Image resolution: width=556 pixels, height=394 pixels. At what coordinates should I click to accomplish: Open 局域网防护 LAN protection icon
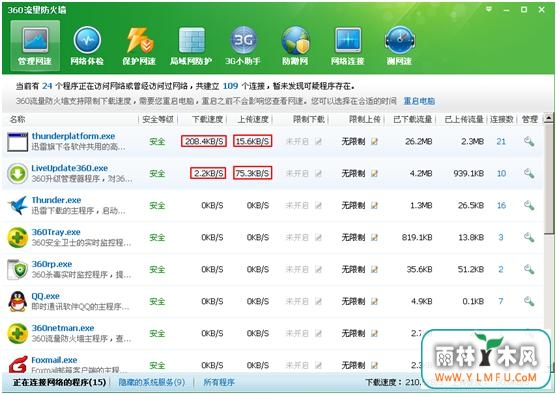pyautogui.click(x=191, y=46)
